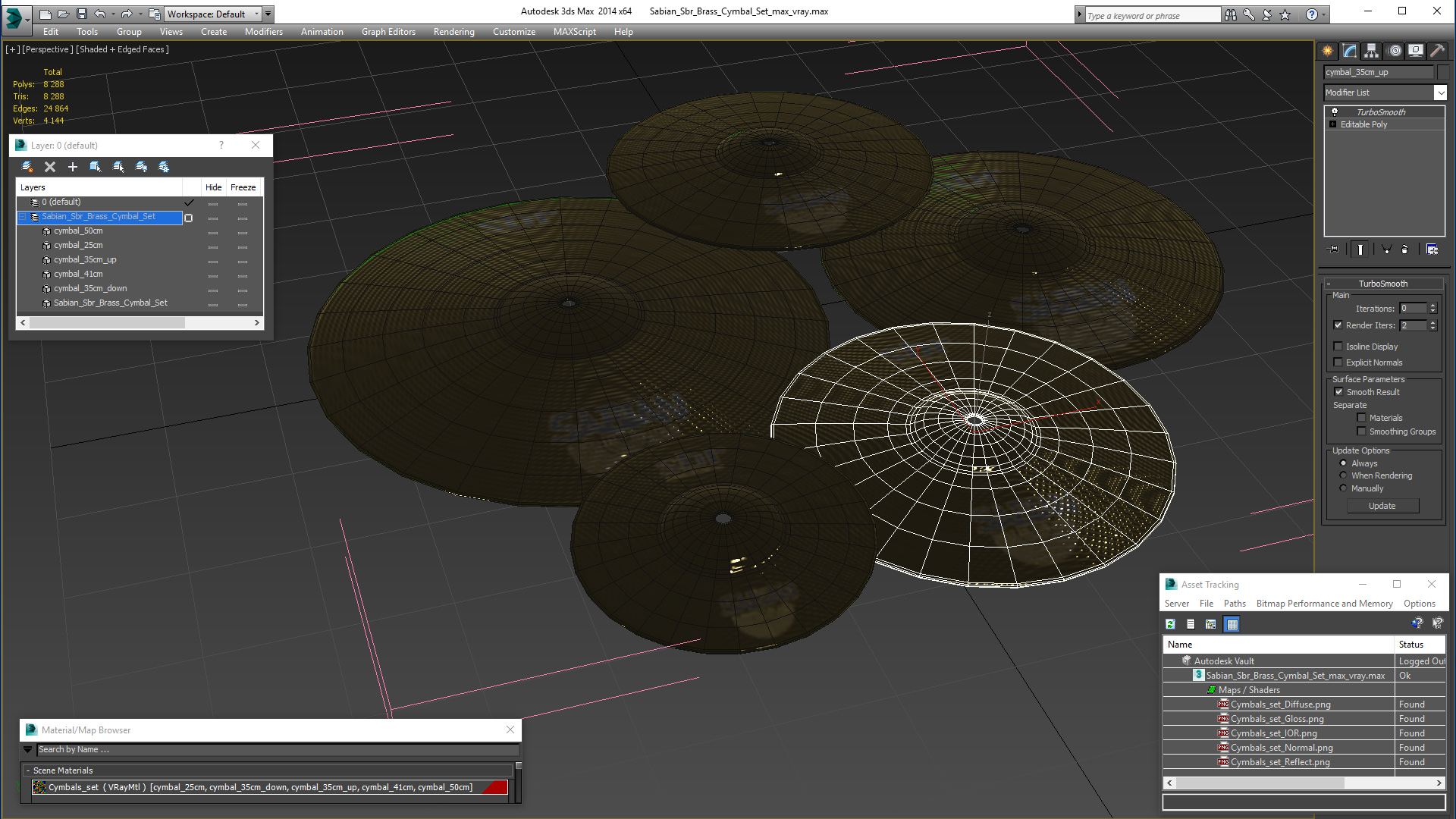Click the Project Folder icon in quick access toolbar
Image resolution: width=1456 pixels, height=819 pixels.
pyautogui.click(x=154, y=14)
